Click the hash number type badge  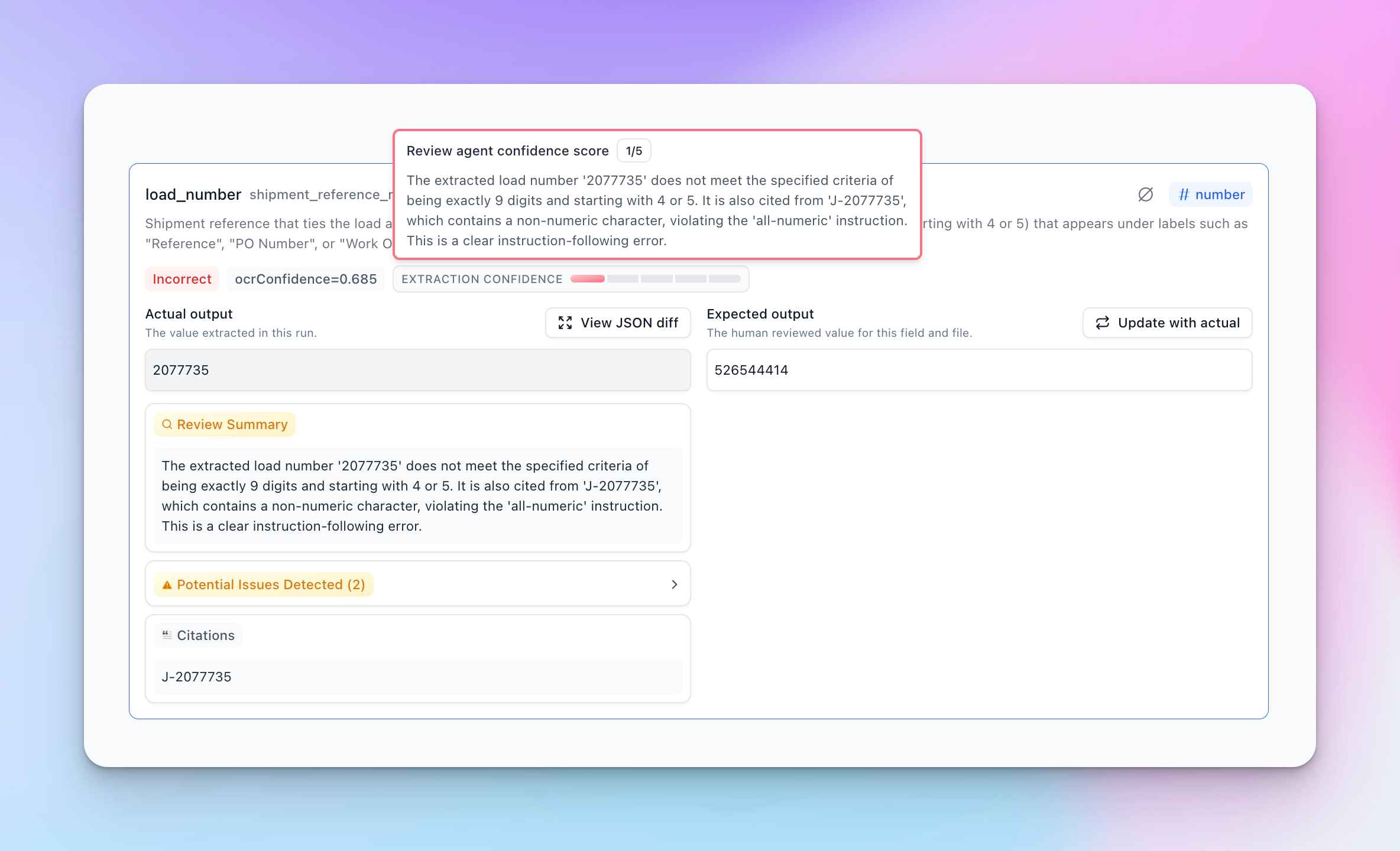click(1210, 194)
